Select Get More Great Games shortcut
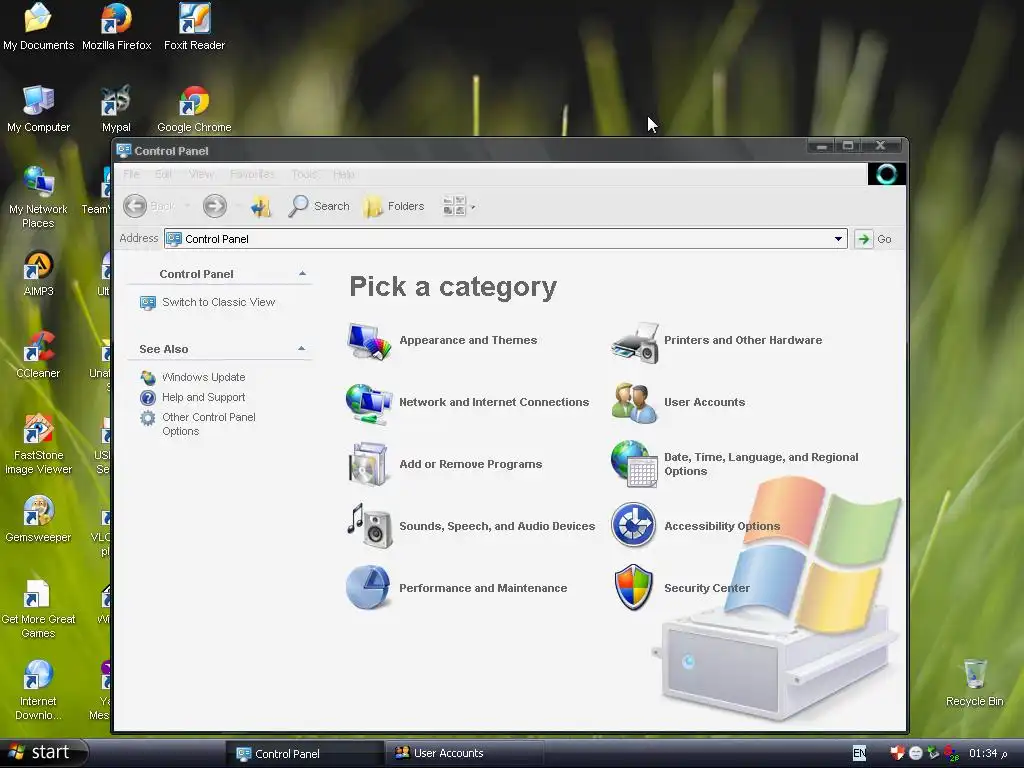Screen dimensions: 1024x768 pyautogui.click(x=38, y=609)
